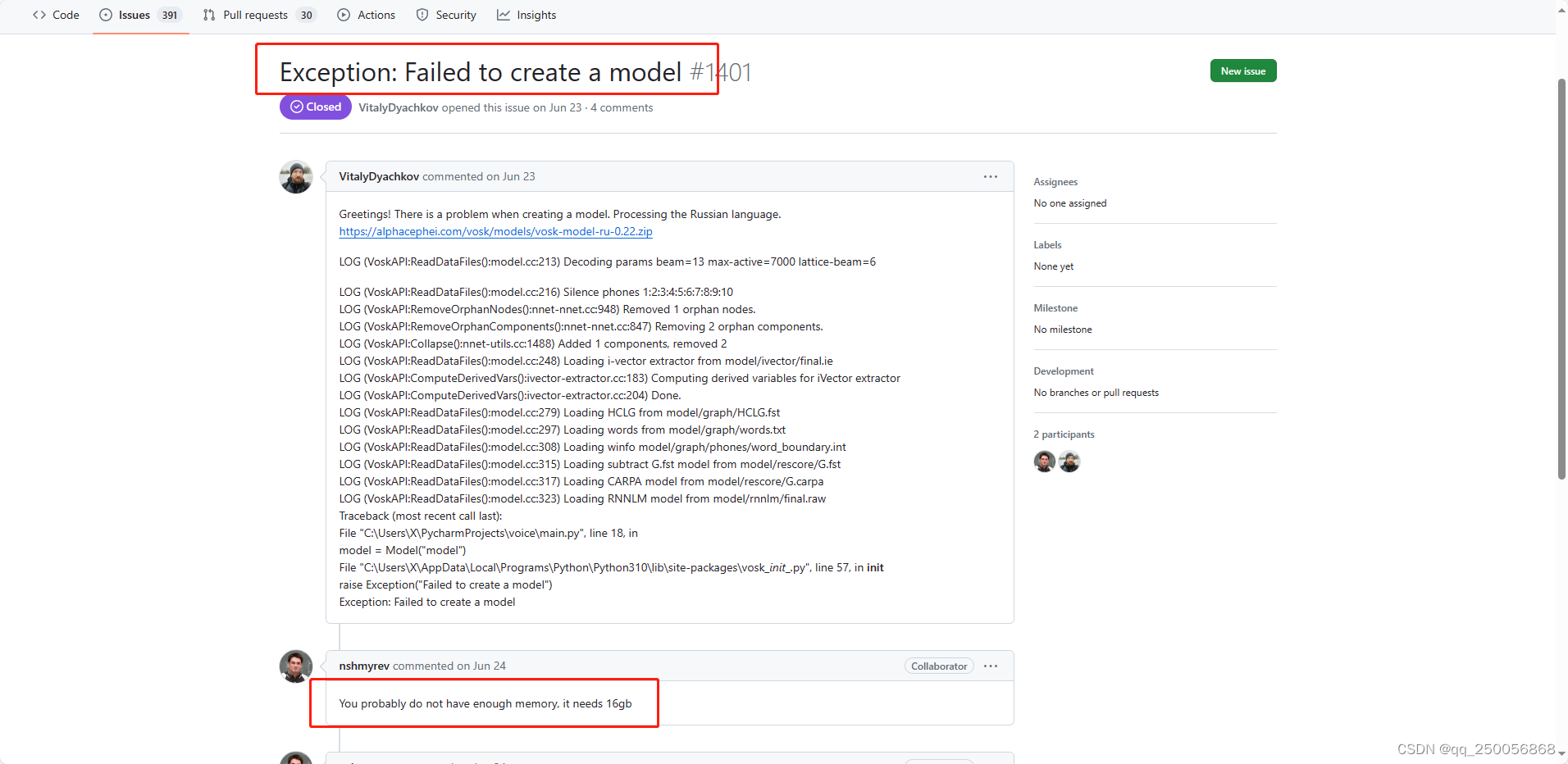Switch to the Pull requests tab

[x=259, y=15]
